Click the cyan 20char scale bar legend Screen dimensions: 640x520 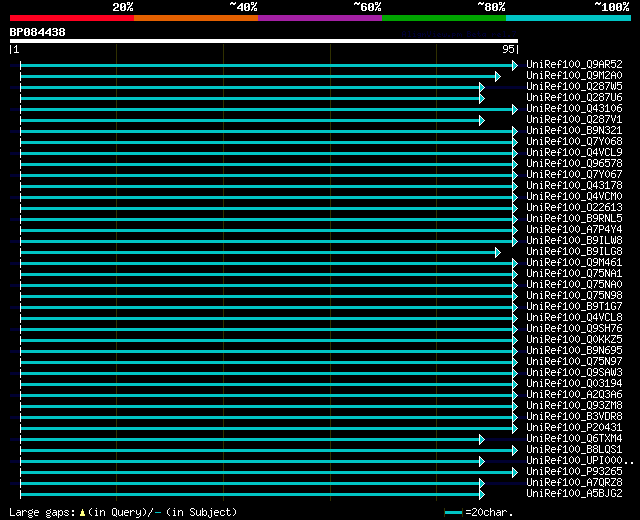(453, 512)
